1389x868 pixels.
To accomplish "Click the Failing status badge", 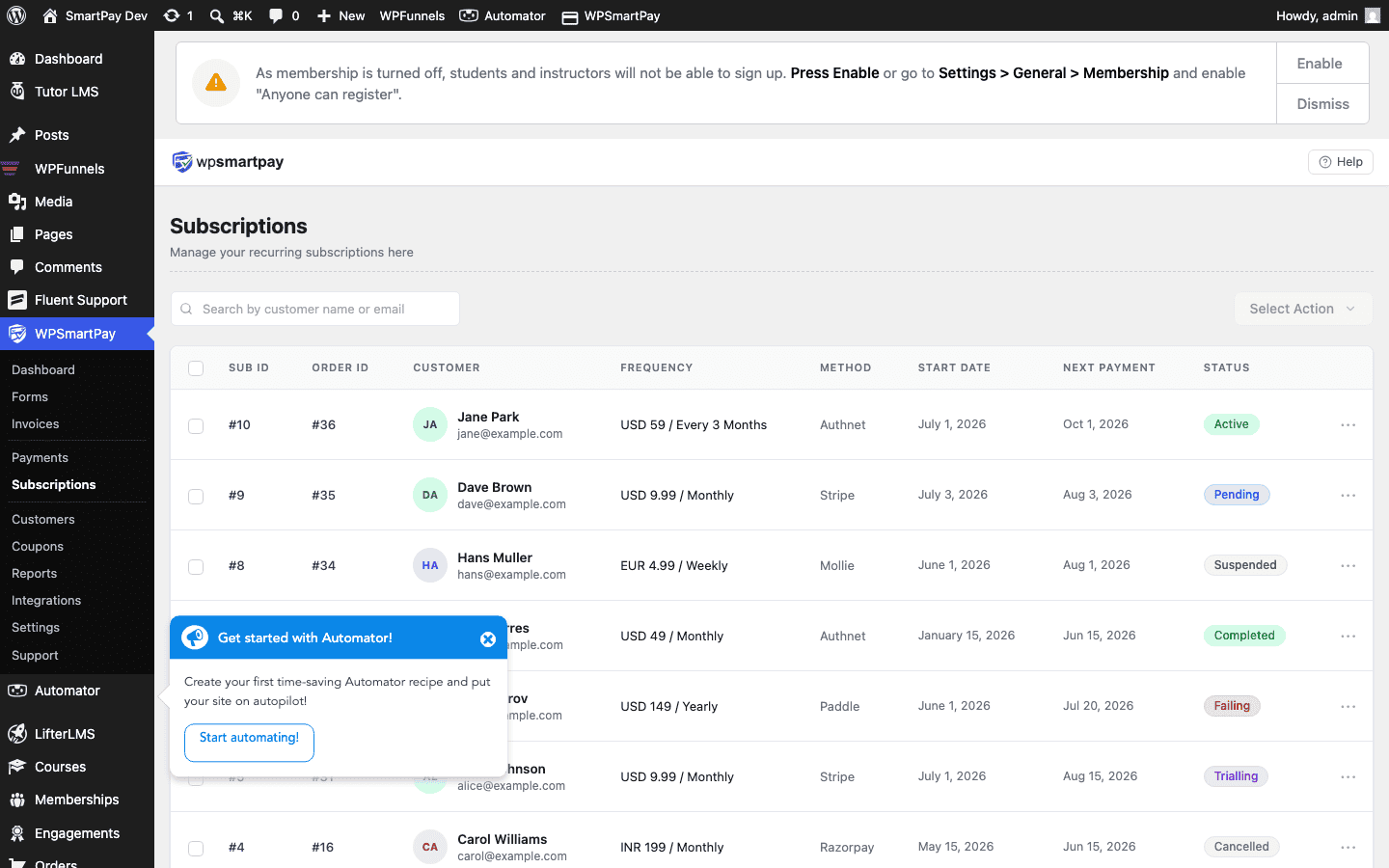I will 1232,706.
